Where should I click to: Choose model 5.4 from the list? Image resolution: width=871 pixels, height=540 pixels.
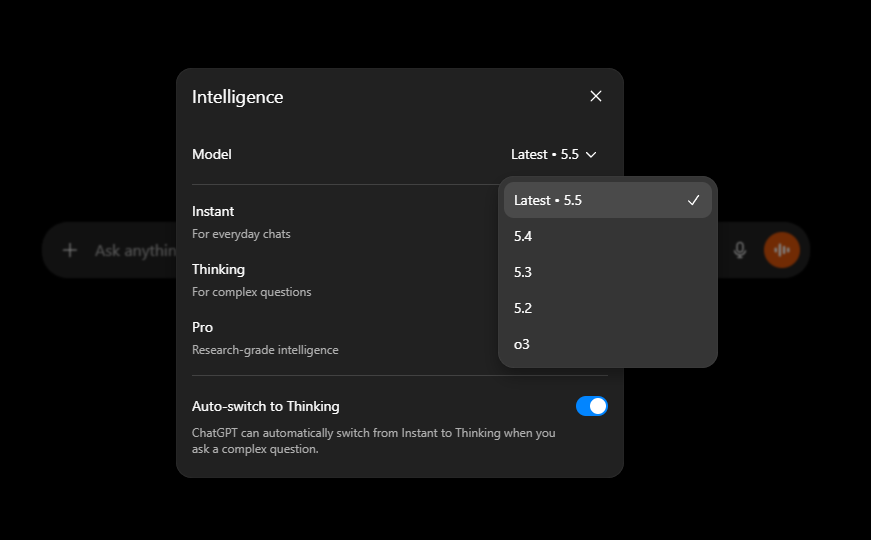pos(608,236)
